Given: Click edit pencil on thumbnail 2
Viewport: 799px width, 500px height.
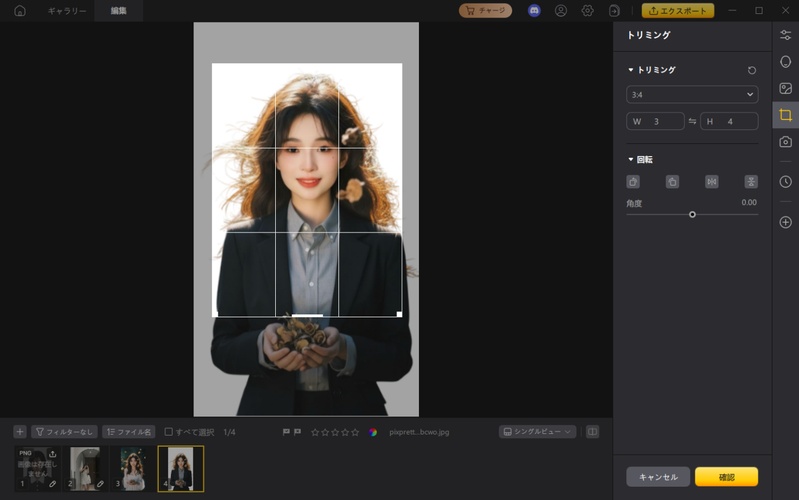Looking at the screenshot, I should click(100, 484).
